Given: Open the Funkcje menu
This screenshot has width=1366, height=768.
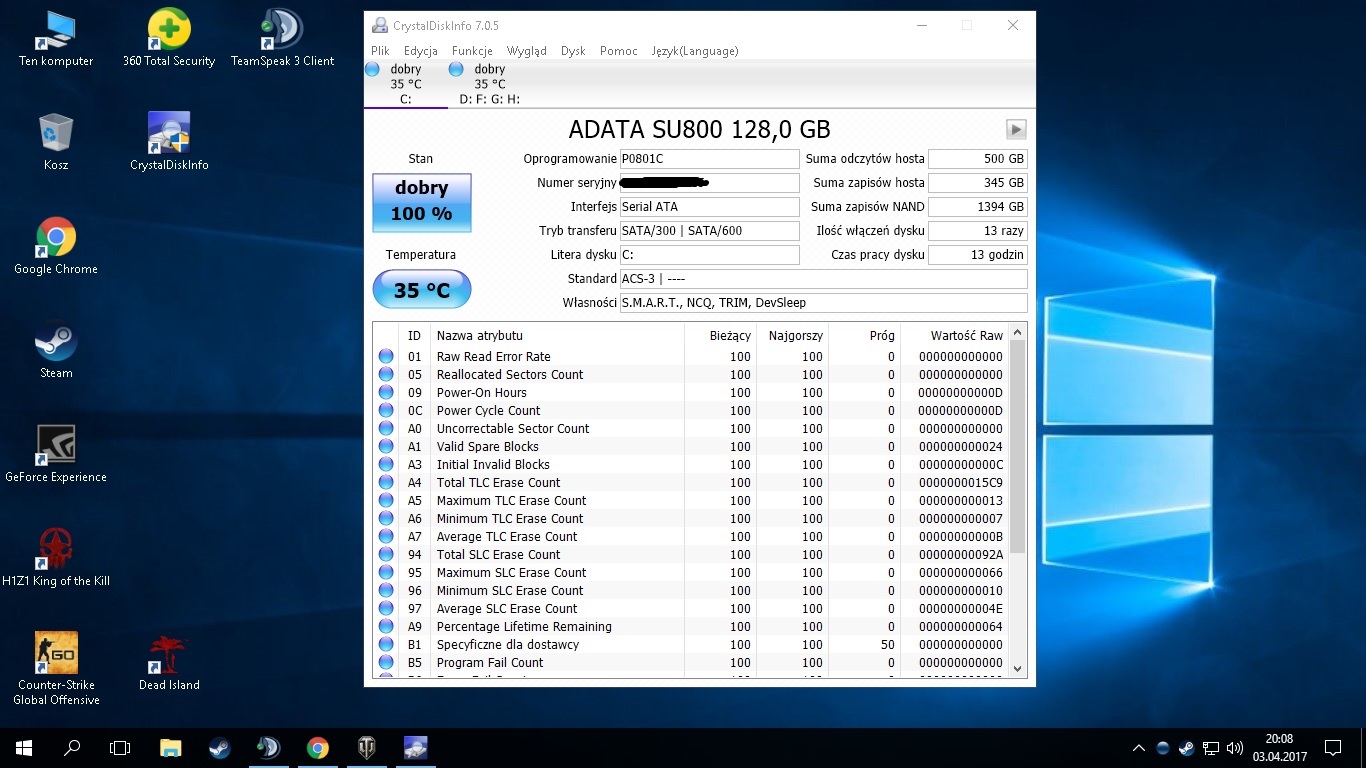Looking at the screenshot, I should pos(472,51).
